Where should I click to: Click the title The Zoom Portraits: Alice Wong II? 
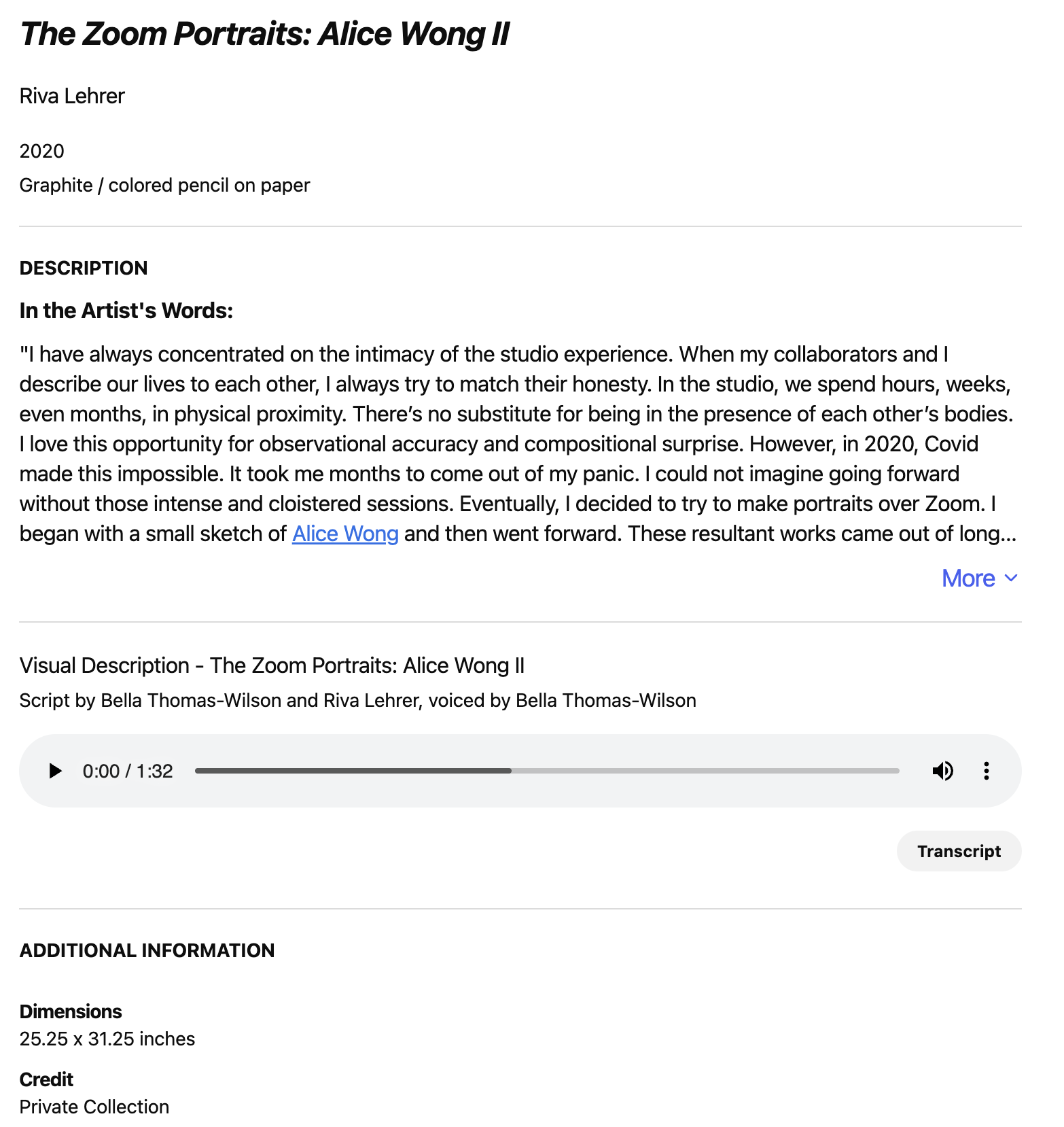[264, 34]
